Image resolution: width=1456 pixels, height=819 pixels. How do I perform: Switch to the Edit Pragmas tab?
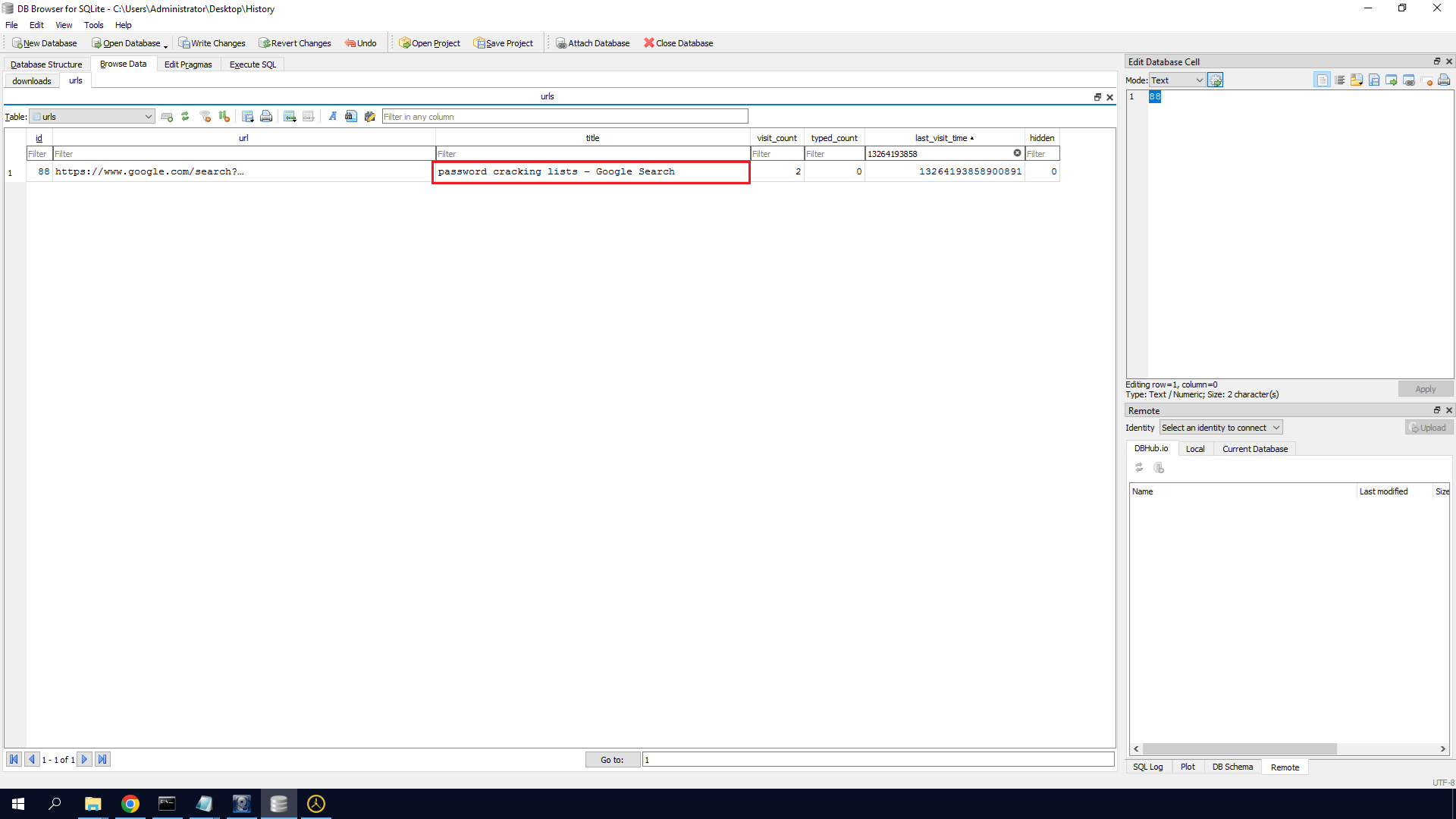point(188,64)
